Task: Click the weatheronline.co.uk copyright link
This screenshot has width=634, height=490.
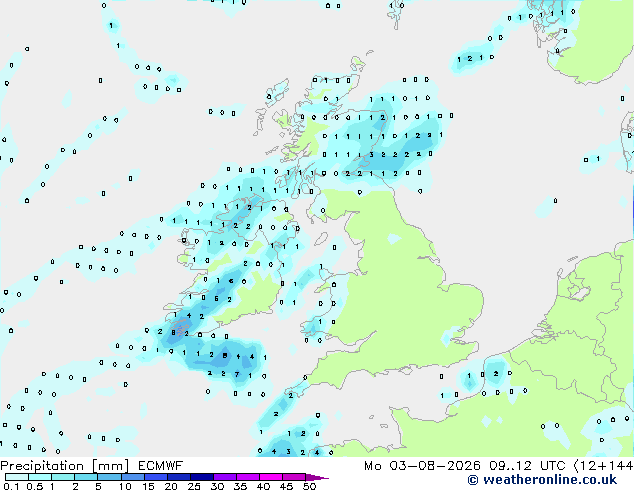Action: click(x=542, y=480)
